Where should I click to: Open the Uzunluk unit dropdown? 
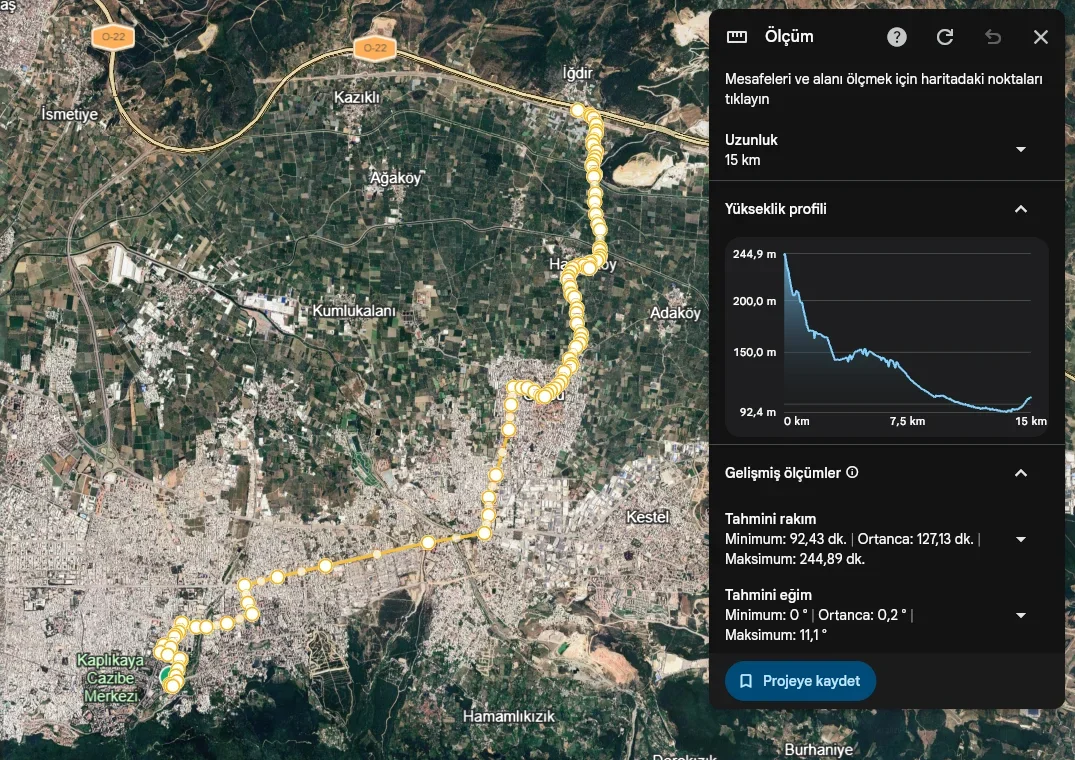click(x=1021, y=149)
